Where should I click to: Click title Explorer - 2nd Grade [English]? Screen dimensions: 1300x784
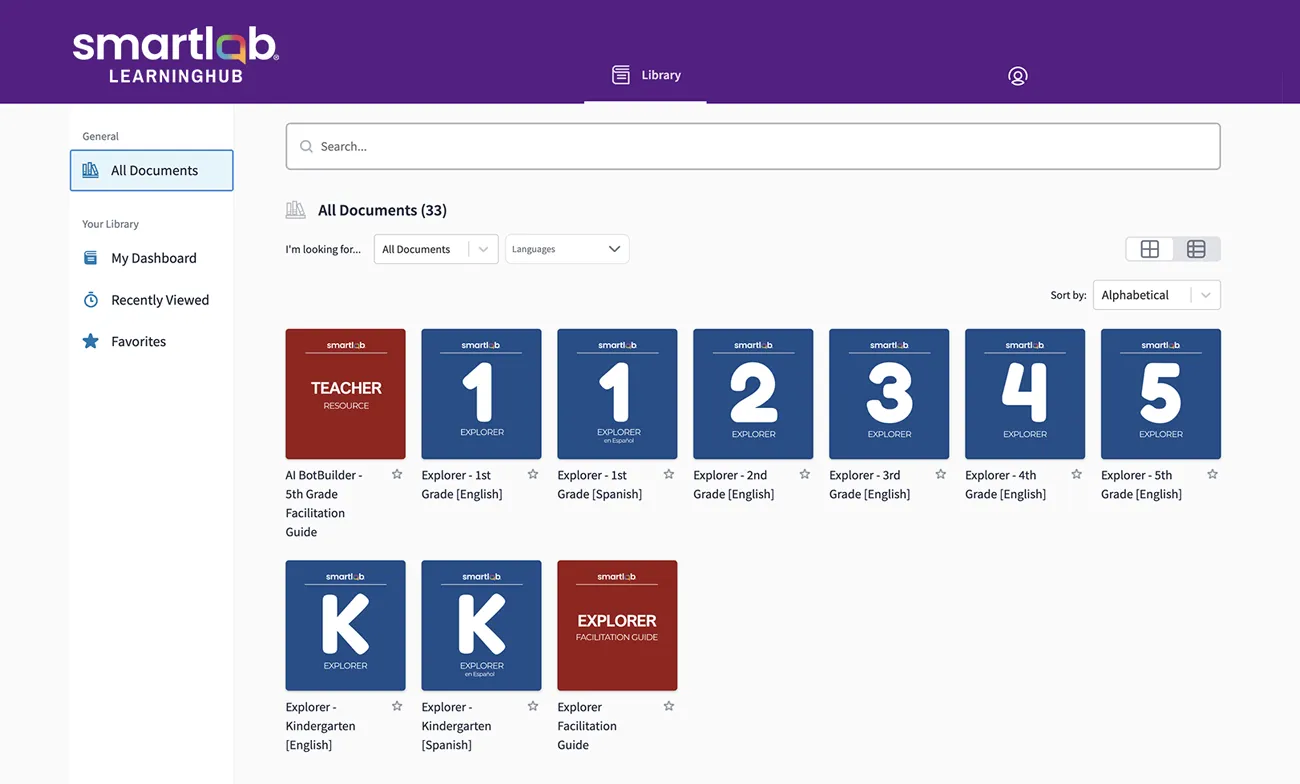734,484
